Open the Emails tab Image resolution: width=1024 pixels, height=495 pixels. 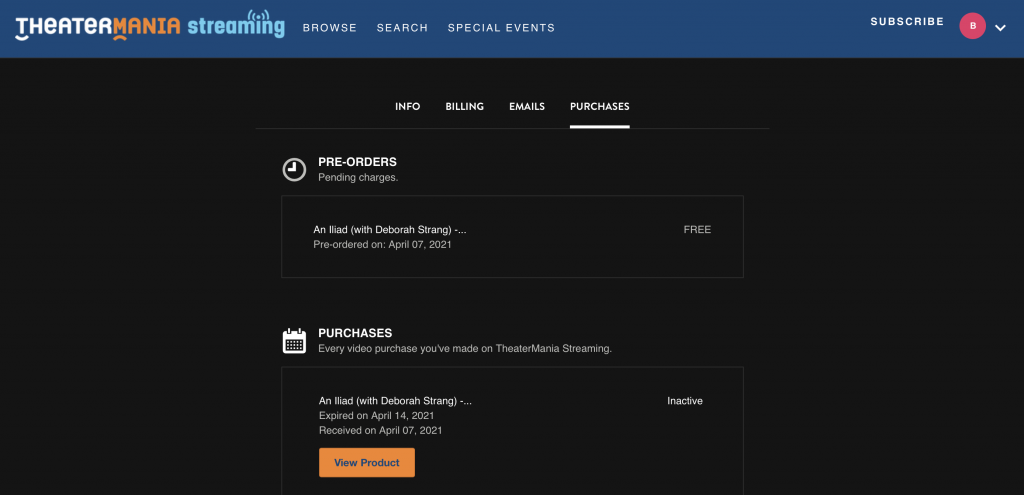(x=527, y=107)
